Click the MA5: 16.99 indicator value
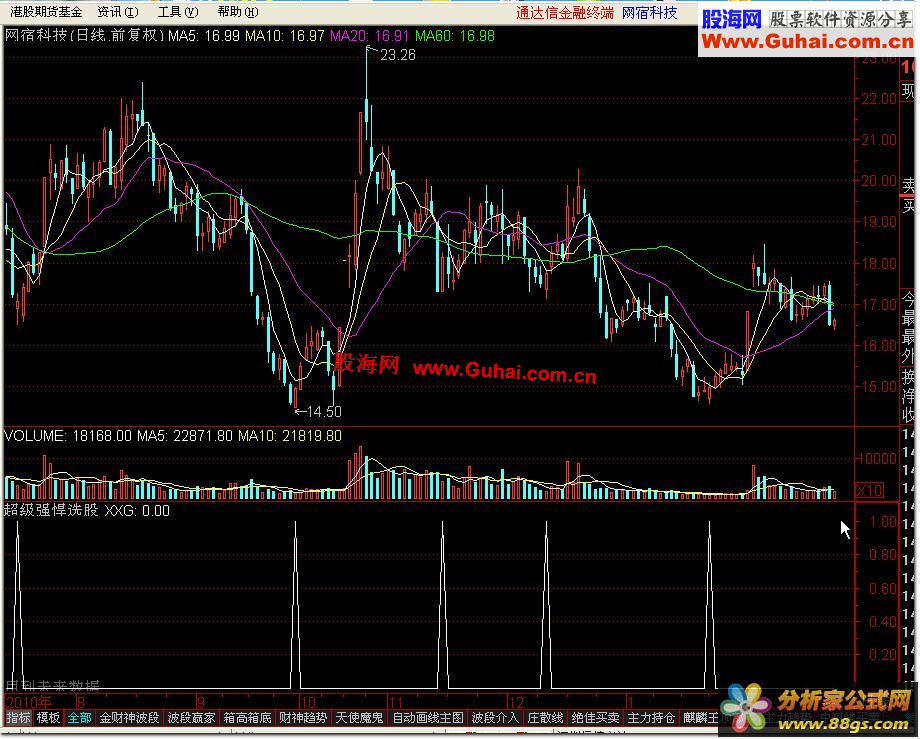The height and width of the screenshot is (739, 920). [204, 36]
